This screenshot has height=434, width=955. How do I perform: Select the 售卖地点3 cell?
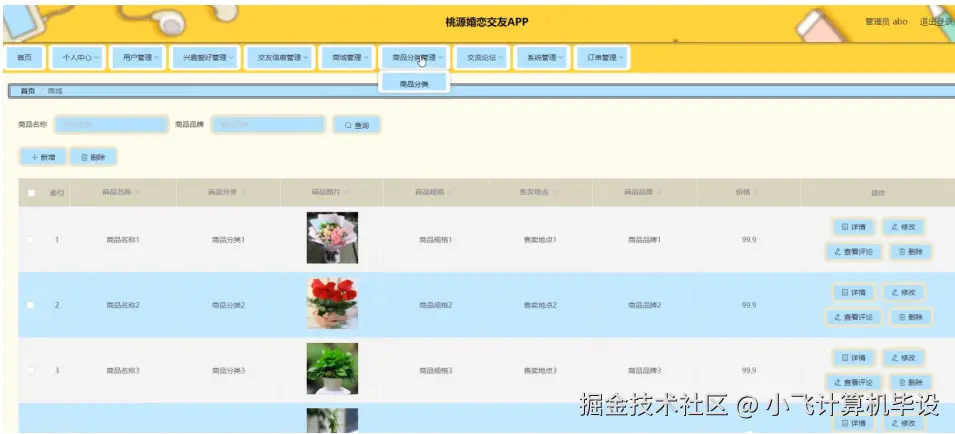click(x=540, y=370)
